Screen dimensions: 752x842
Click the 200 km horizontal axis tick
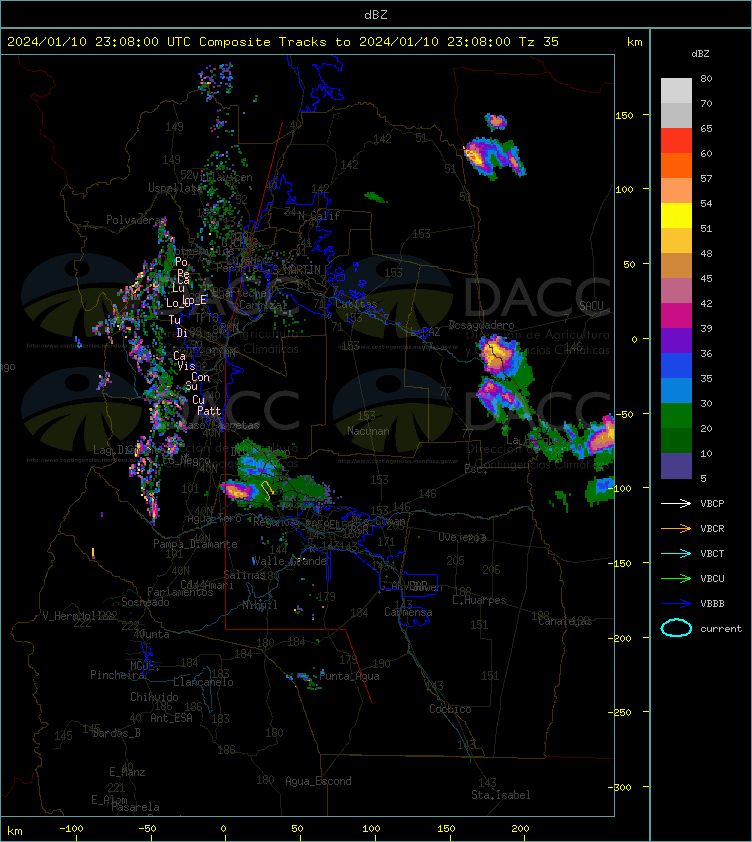click(520, 829)
